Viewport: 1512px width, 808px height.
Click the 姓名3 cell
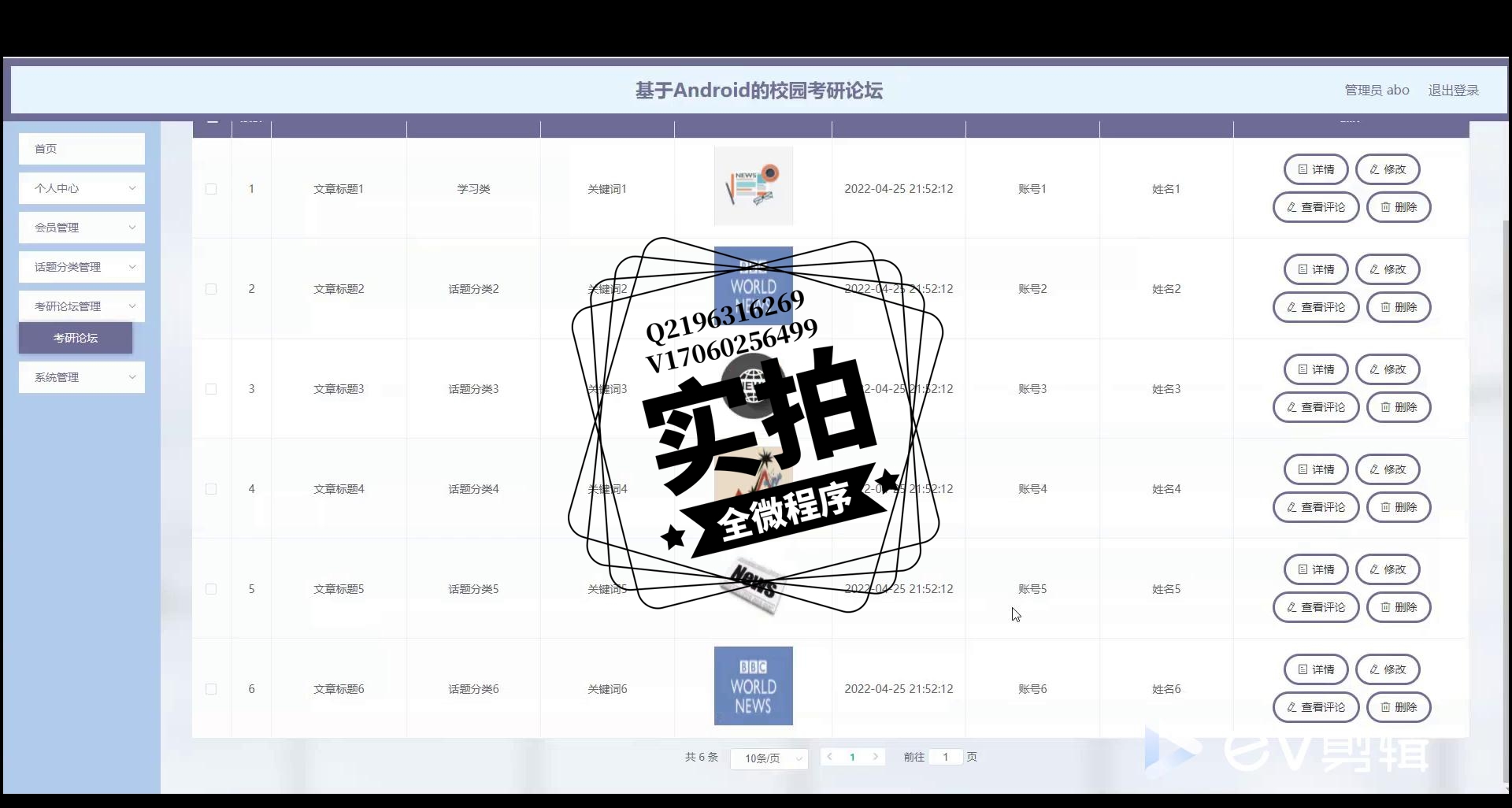click(1166, 389)
